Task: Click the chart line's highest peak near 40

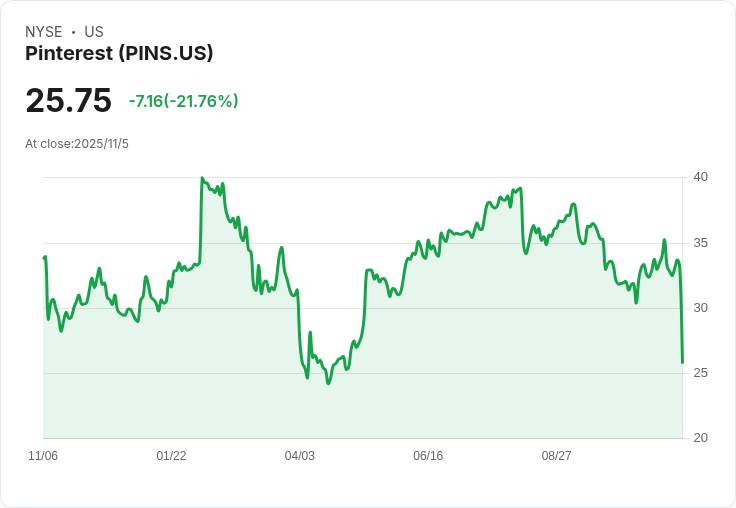Action: point(202,179)
